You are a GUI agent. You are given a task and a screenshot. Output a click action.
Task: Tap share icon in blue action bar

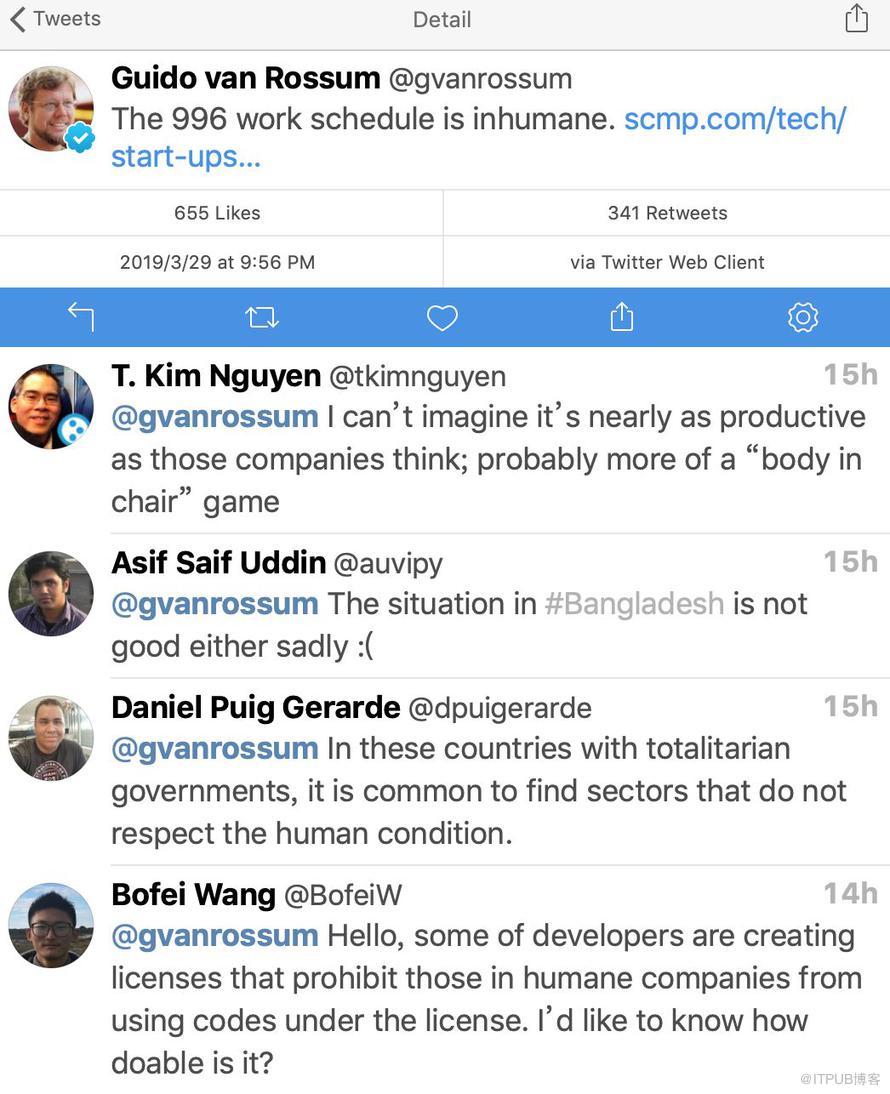pyautogui.click(x=622, y=318)
